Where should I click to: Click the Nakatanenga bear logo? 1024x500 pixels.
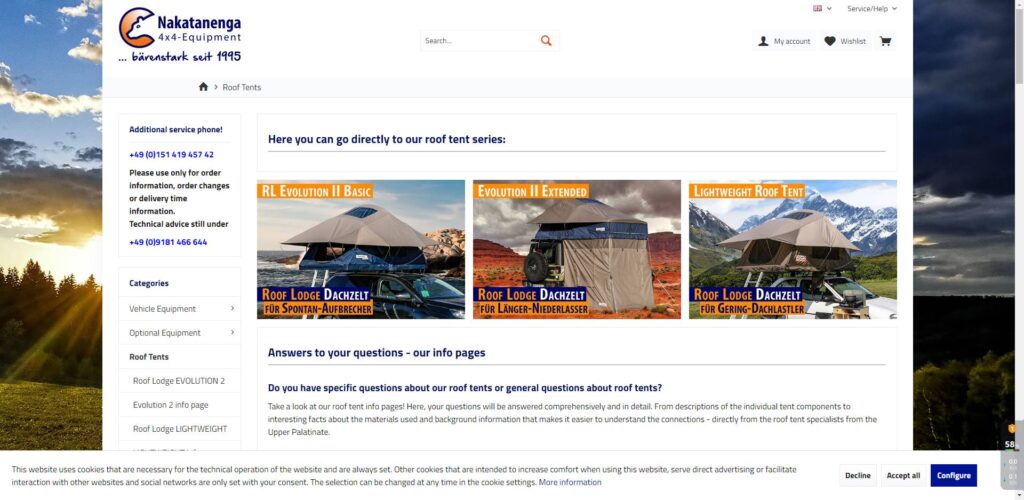[x=136, y=27]
